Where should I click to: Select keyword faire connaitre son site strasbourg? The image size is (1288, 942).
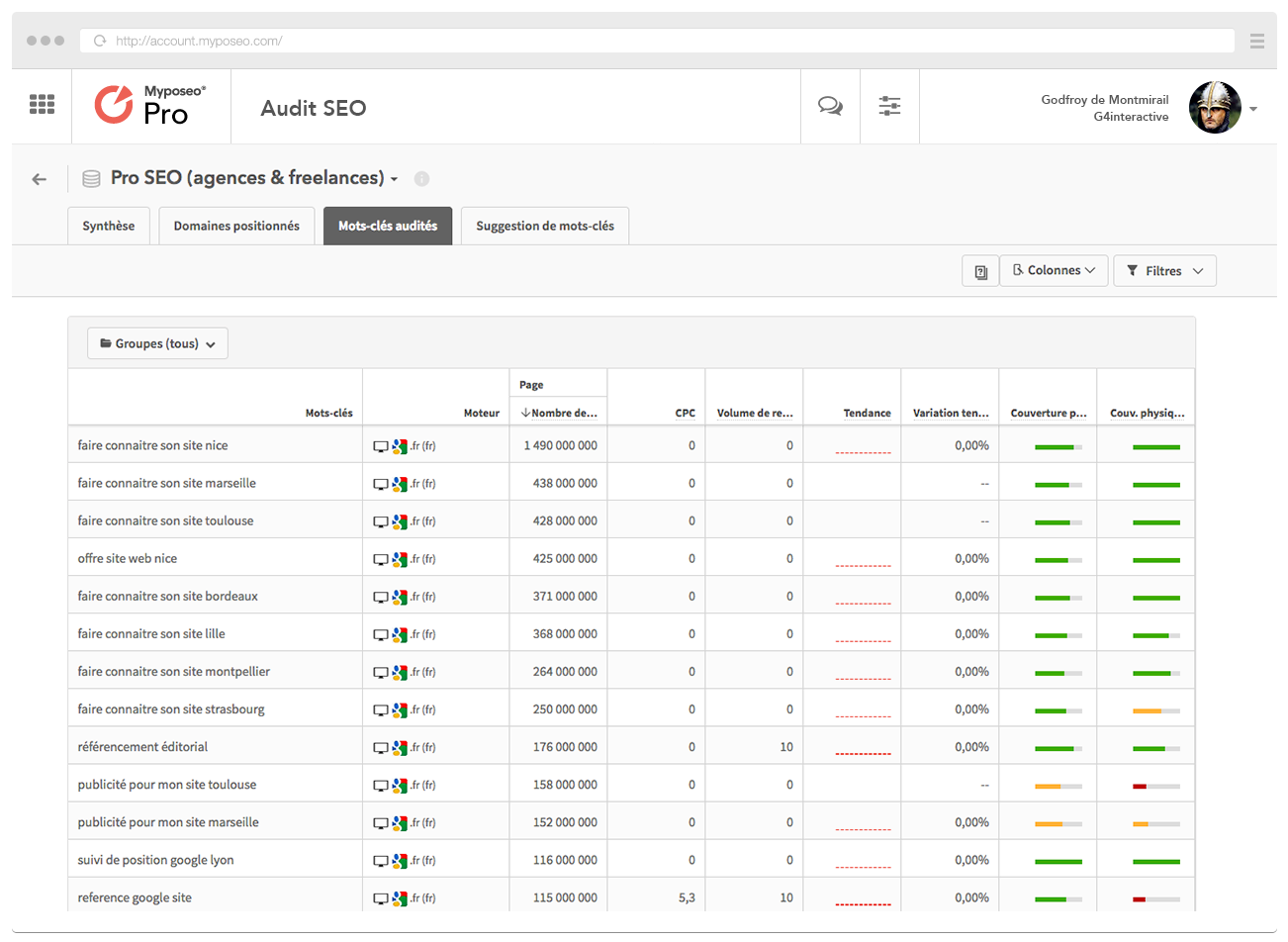[x=171, y=708]
